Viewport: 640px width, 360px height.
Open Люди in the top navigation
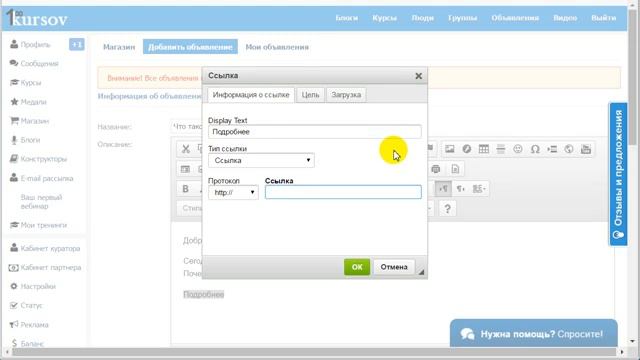pyautogui.click(x=422, y=18)
